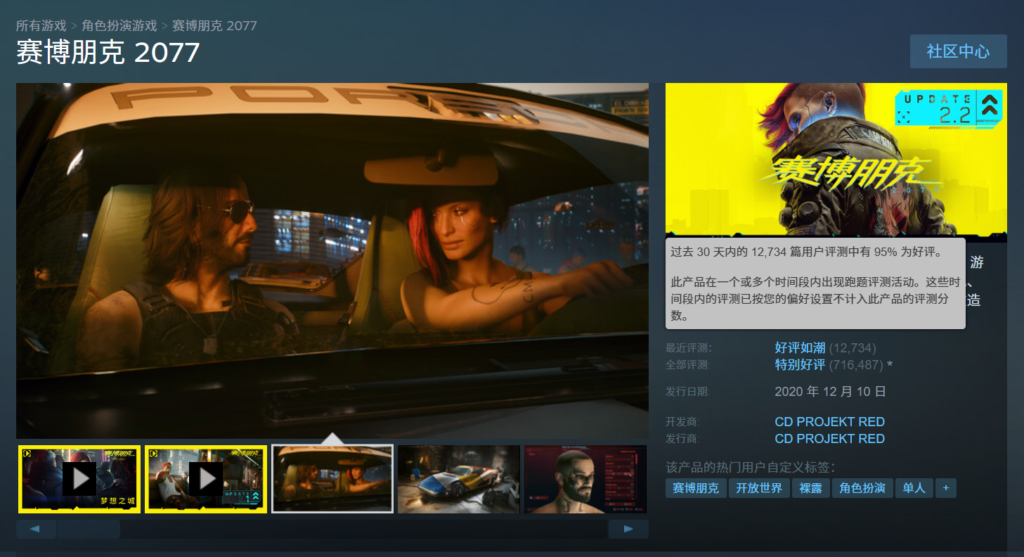Click the right arrow of thumbnail strip
Screen dimensions: 1024x557
coord(628,529)
